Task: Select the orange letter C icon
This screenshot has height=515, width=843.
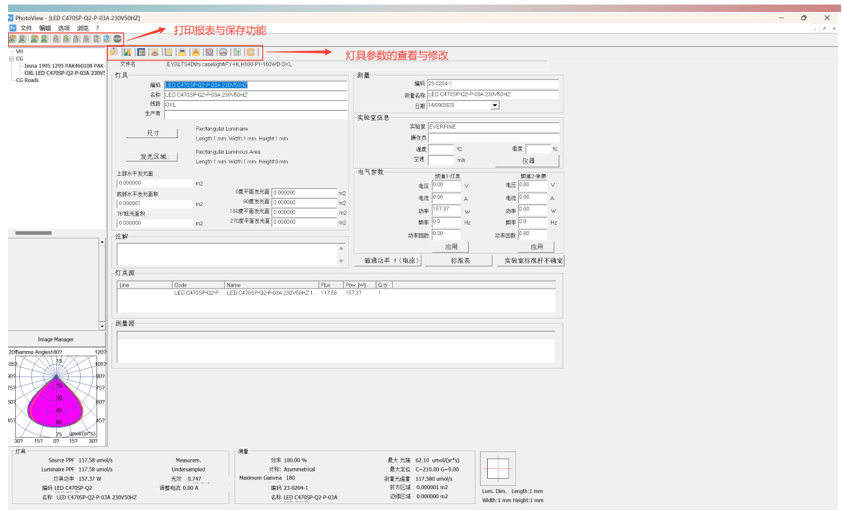Action: [251, 52]
